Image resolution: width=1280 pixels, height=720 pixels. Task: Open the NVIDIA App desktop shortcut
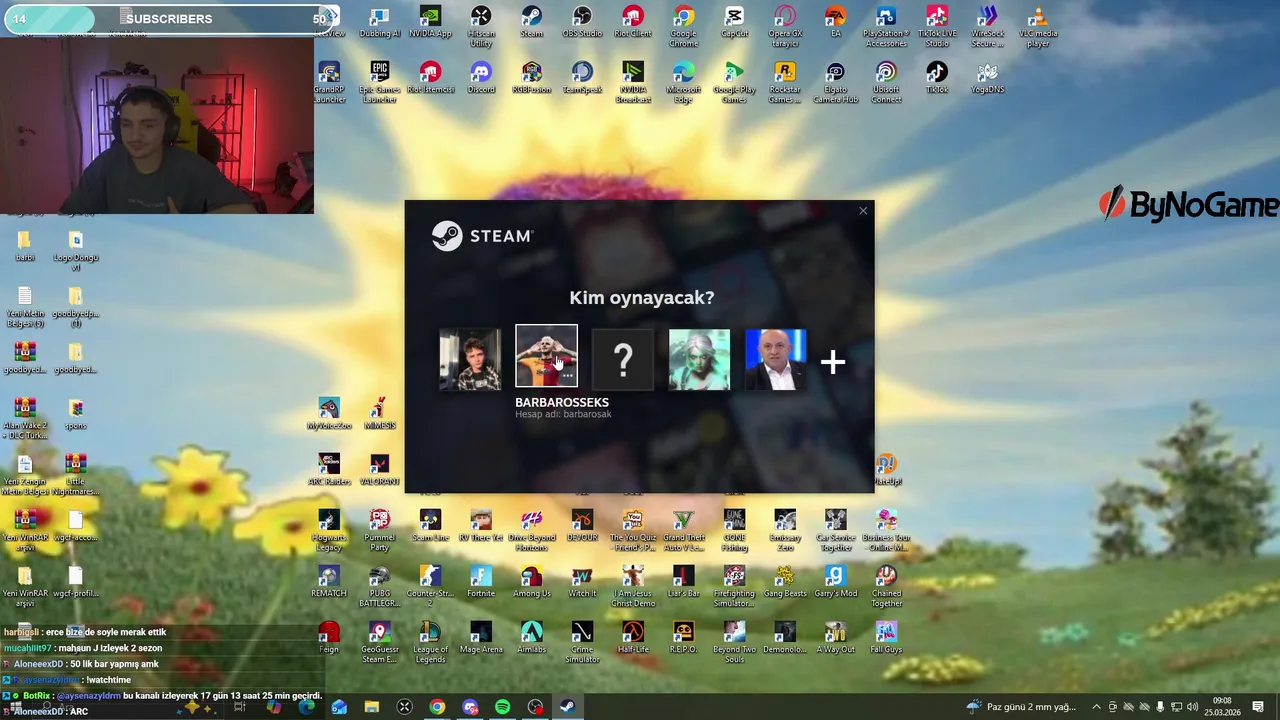[430, 23]
